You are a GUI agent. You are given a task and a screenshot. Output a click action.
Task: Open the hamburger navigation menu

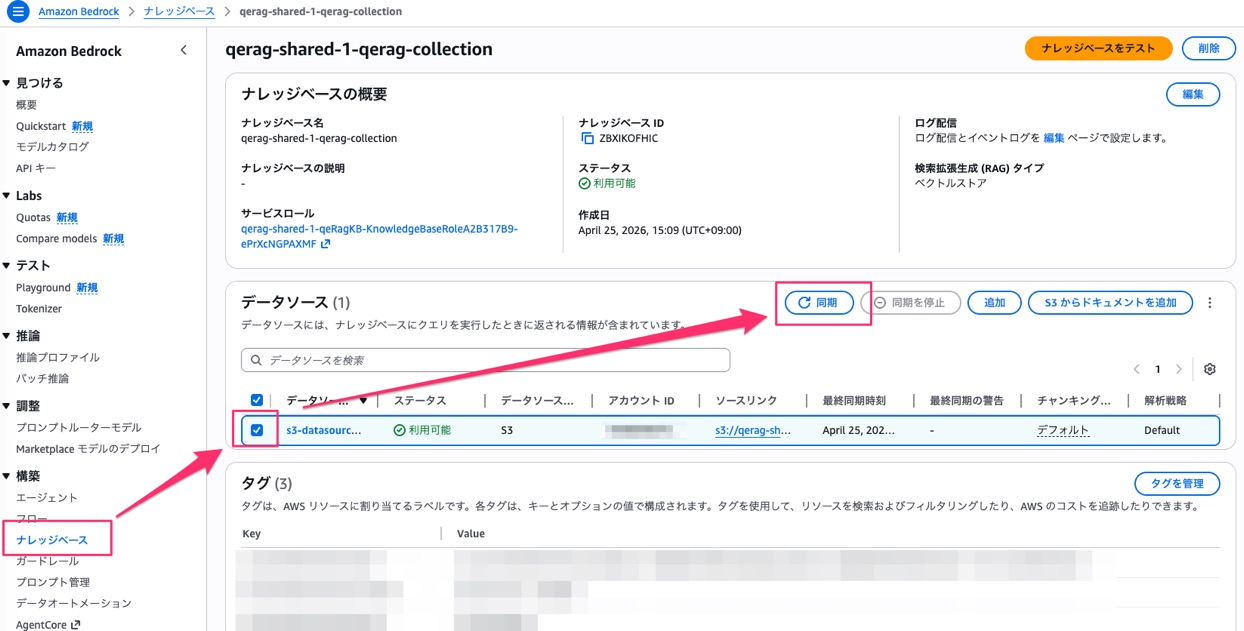17,12
